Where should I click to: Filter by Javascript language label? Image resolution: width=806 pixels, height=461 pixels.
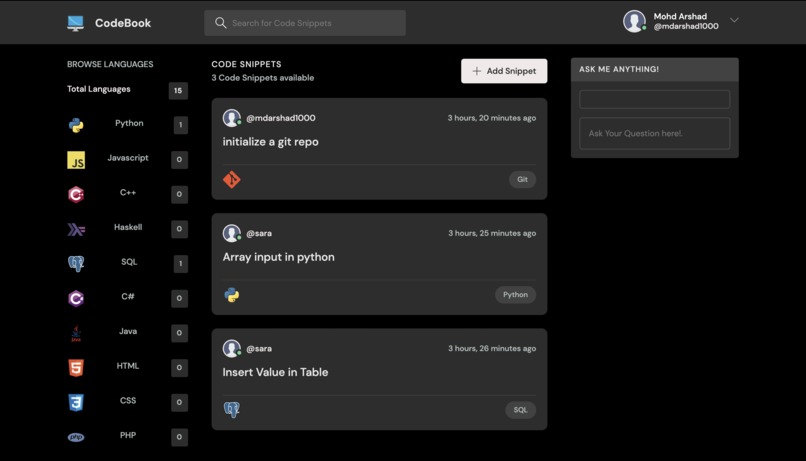[128, 158]
